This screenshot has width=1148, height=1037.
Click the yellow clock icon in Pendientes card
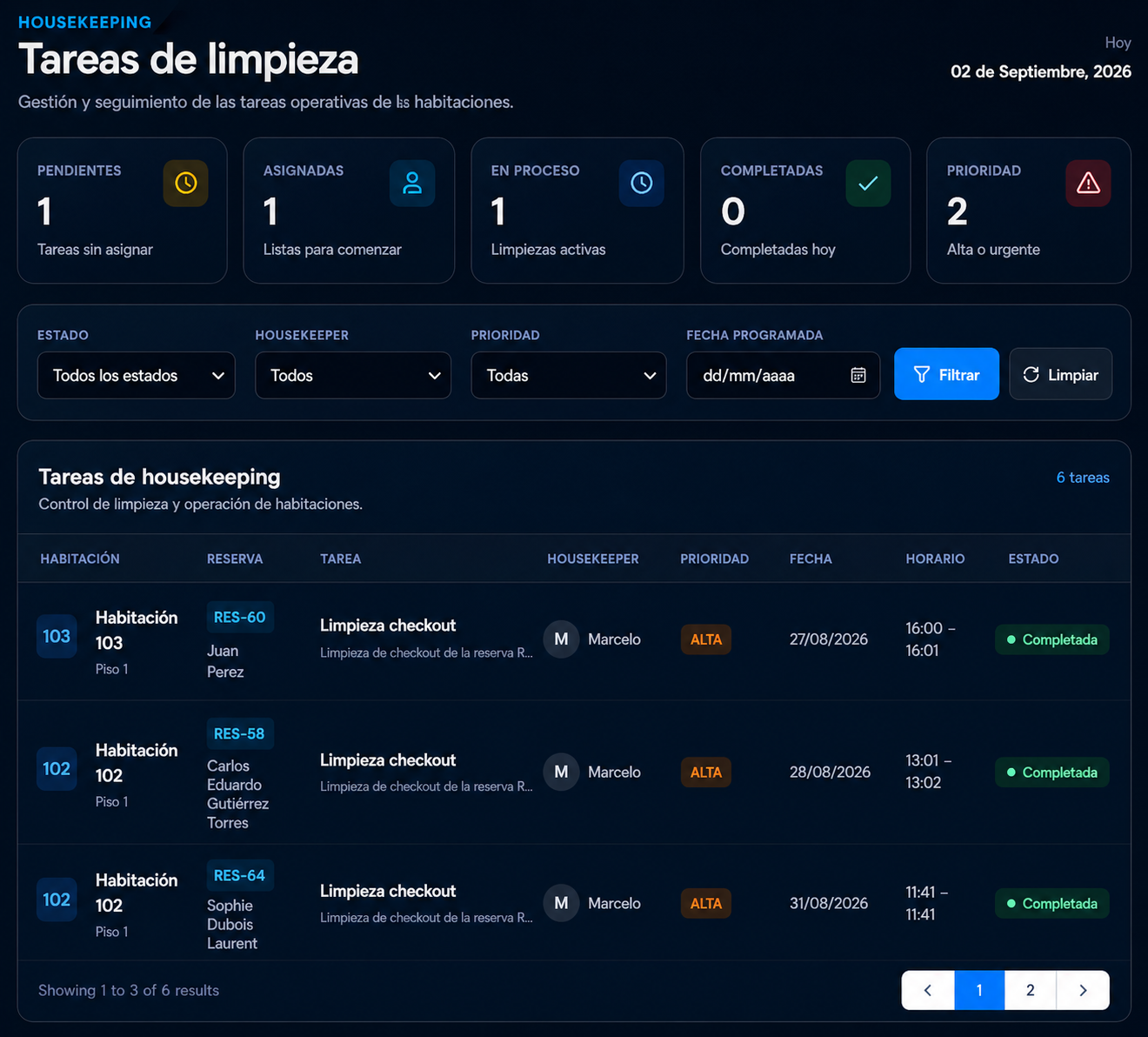click(x=186, y=184)
